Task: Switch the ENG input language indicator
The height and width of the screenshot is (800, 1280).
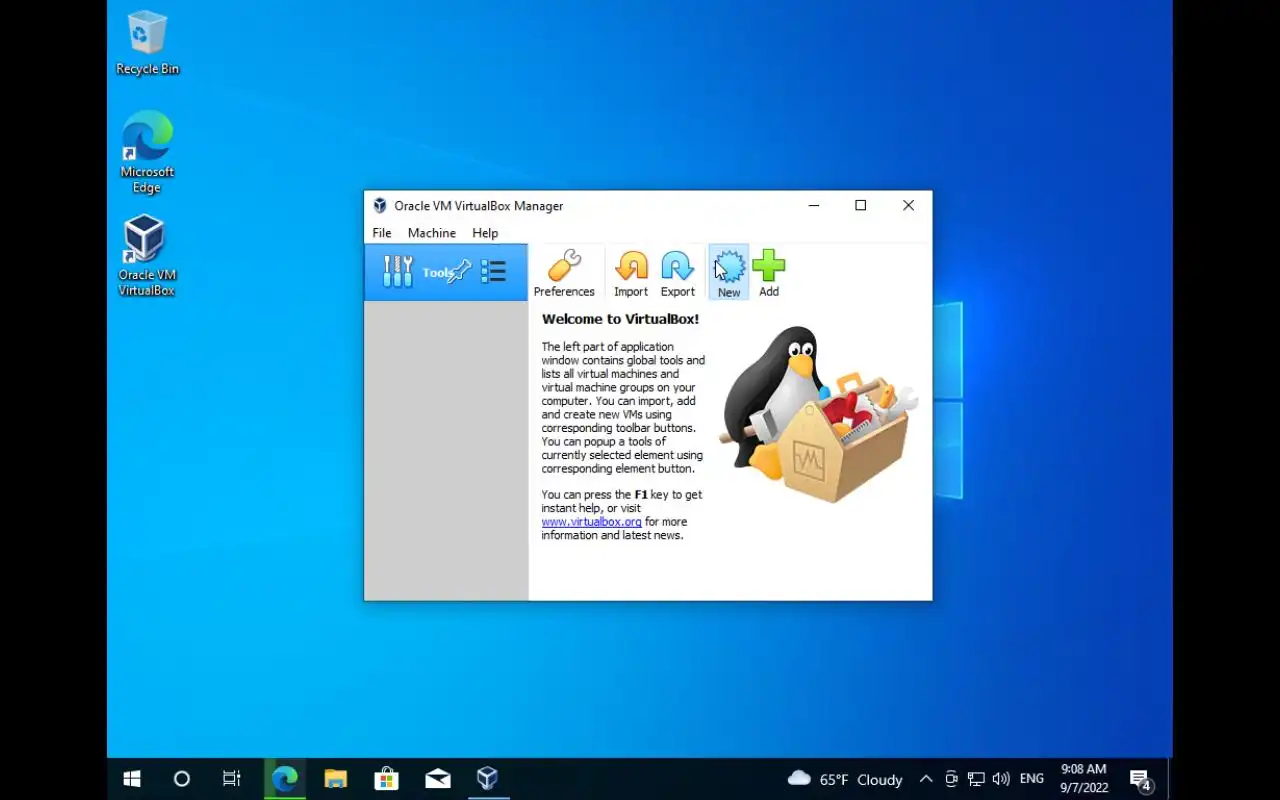Action: coord(1032,779)
